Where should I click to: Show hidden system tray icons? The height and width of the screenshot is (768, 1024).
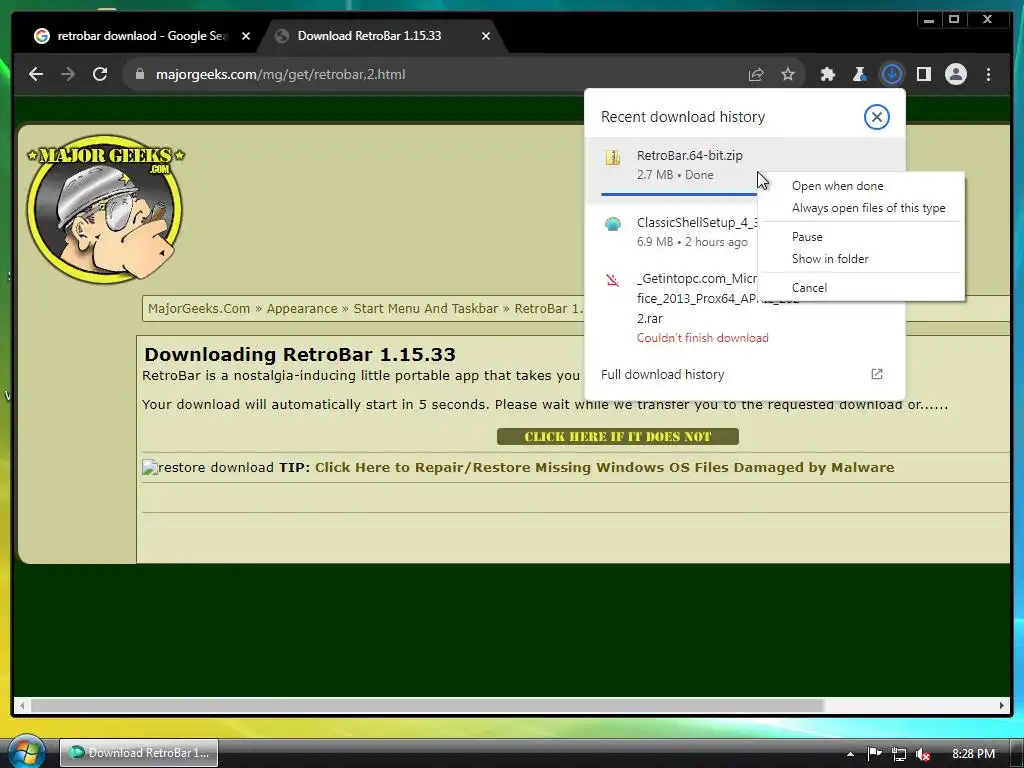850,754
